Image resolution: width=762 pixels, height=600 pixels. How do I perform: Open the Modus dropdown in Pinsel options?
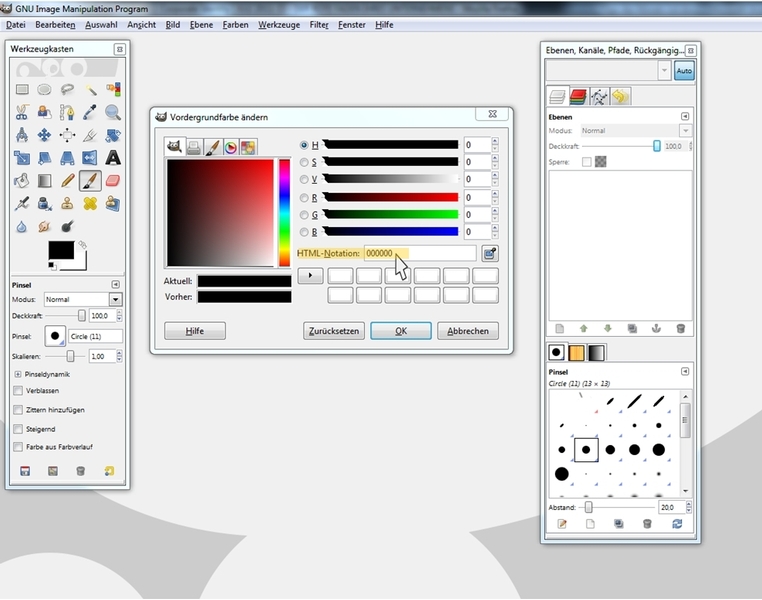point(83,299)
